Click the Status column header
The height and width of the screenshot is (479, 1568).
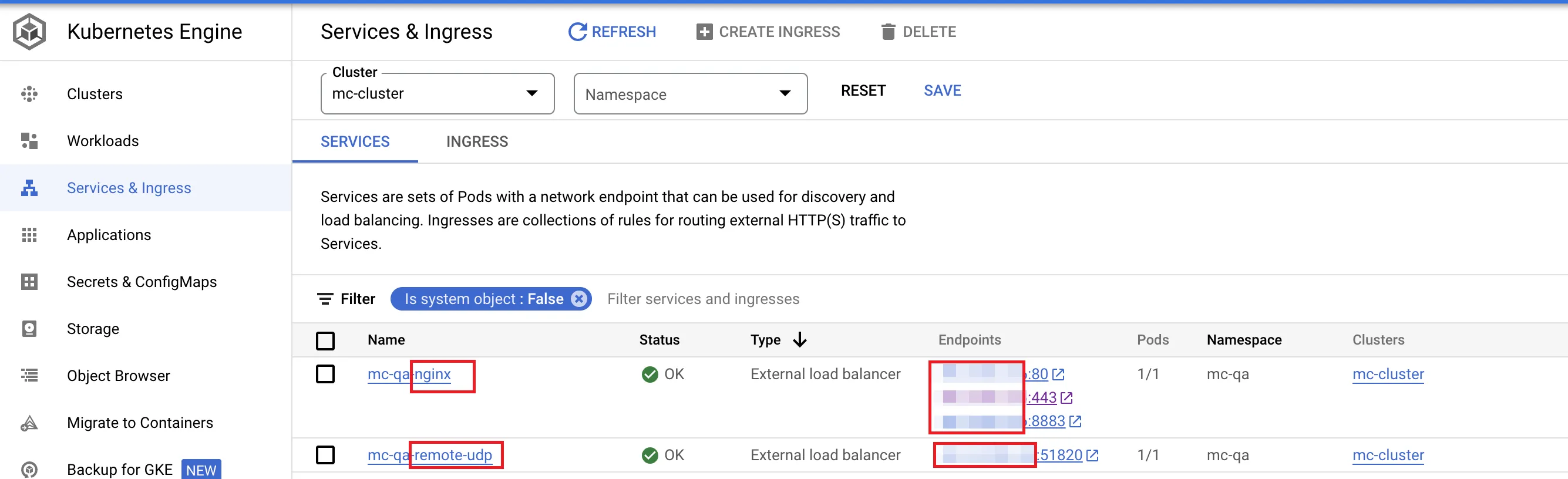(658, 340)
